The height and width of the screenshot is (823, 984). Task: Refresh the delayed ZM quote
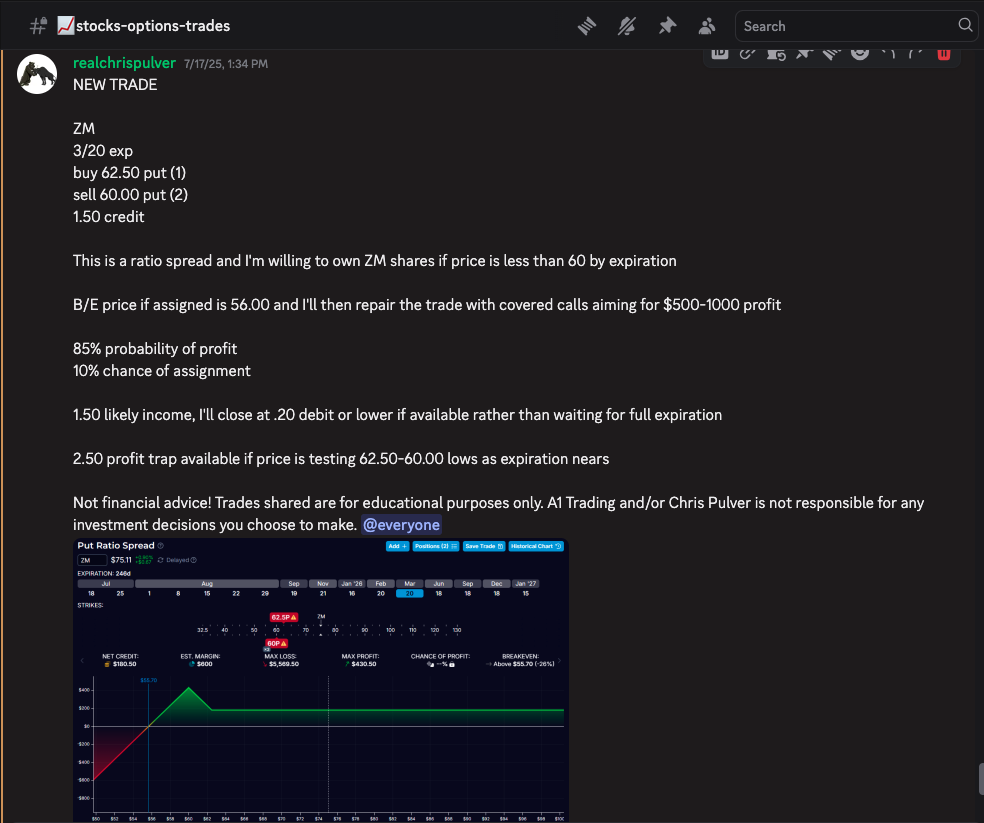(161, 559)
